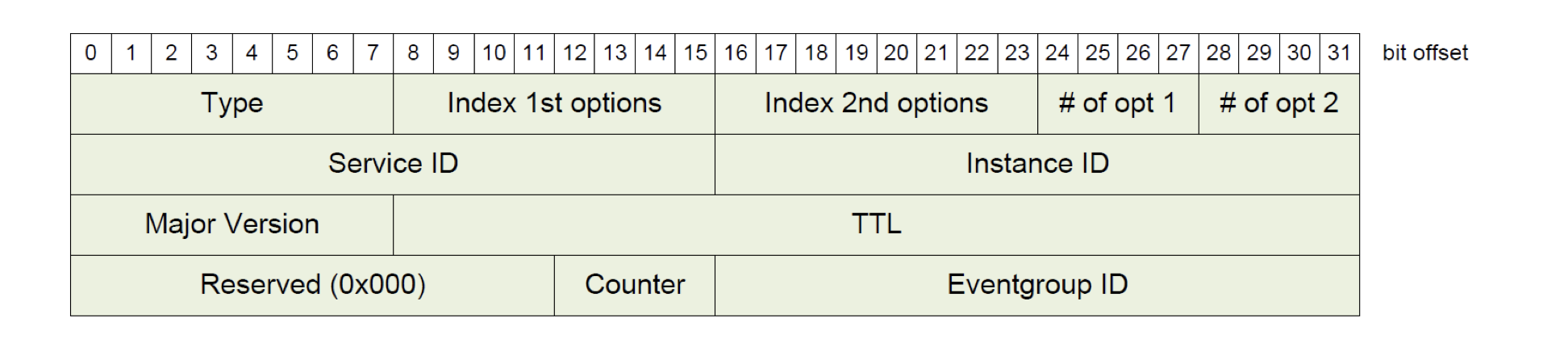The width and height of the screenshot is (1568, 339).
Task: Click bit offset cell 16
Action: tap(735, 53)
